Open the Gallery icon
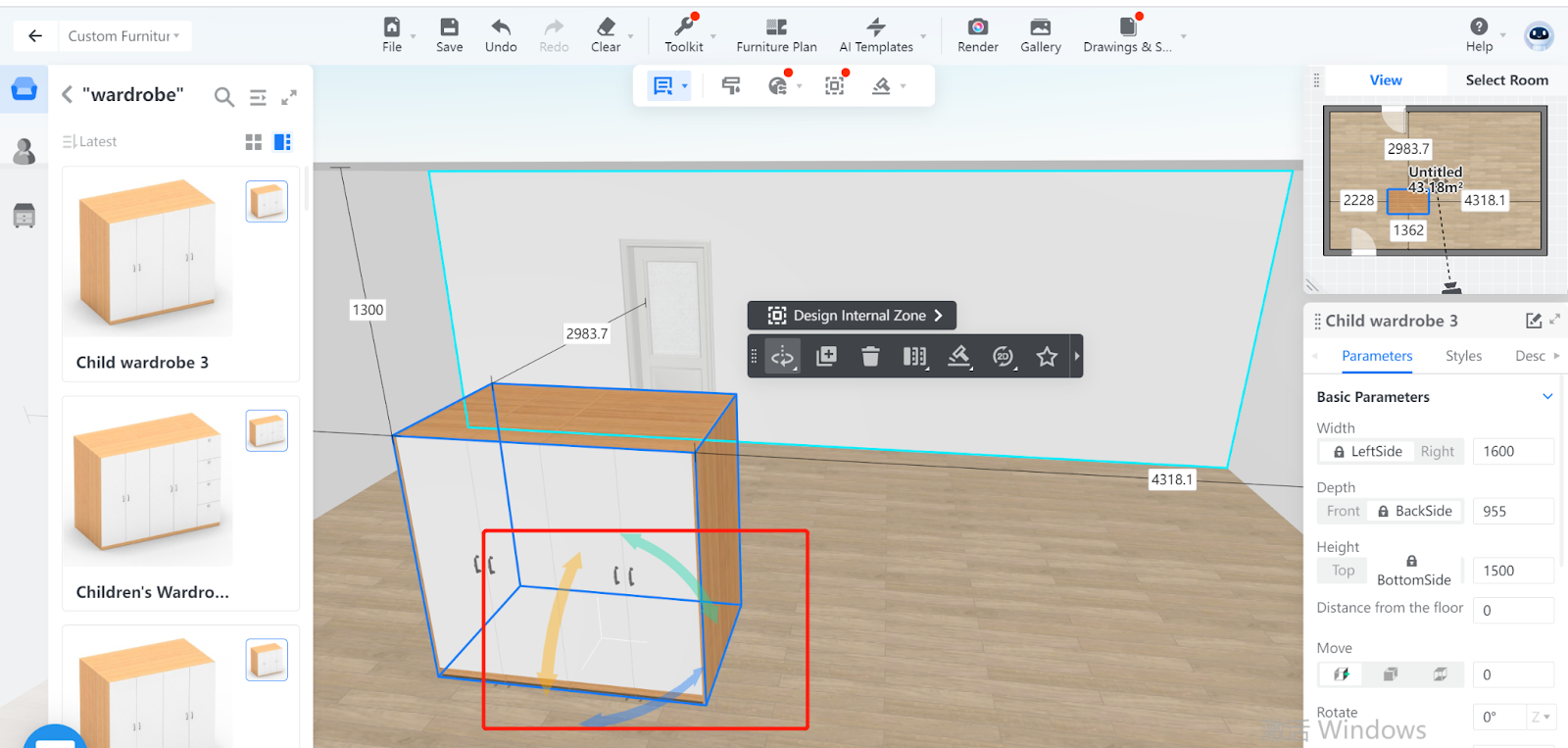This screenshot has height=748, width=1568. 1040,34
